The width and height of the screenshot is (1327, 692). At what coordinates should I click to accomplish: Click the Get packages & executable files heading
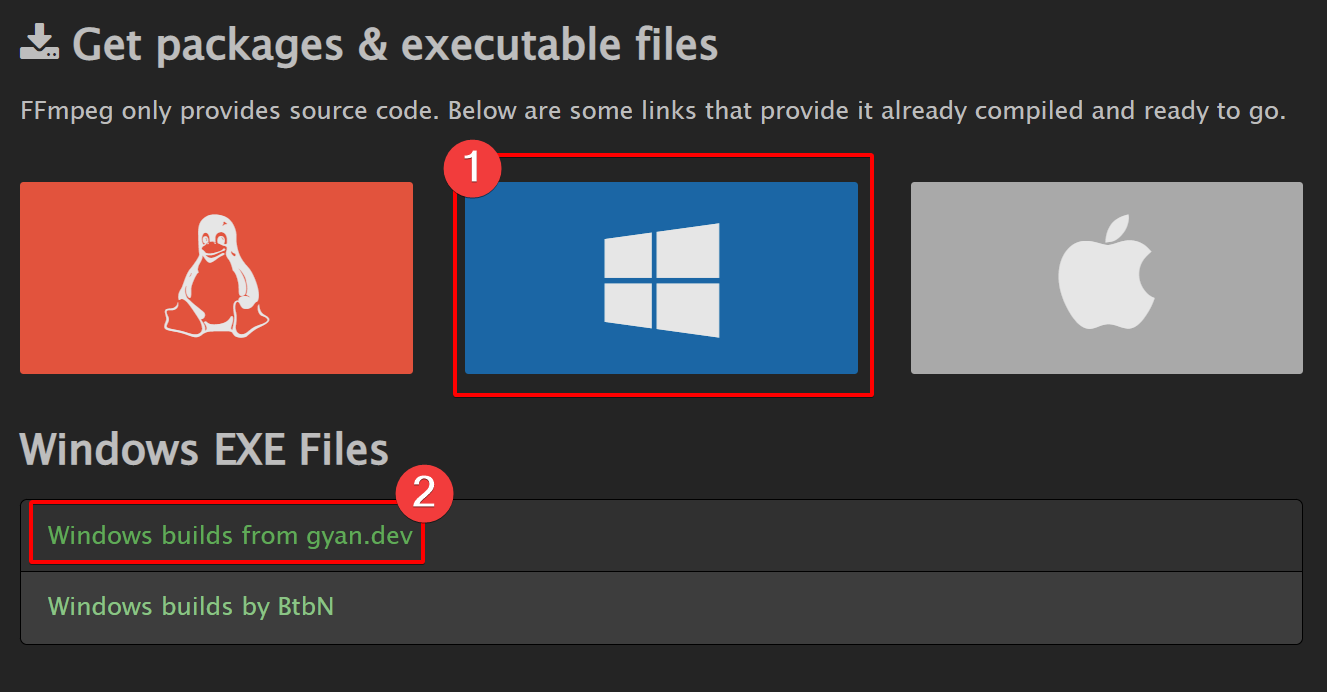click(x=395, y=45)
